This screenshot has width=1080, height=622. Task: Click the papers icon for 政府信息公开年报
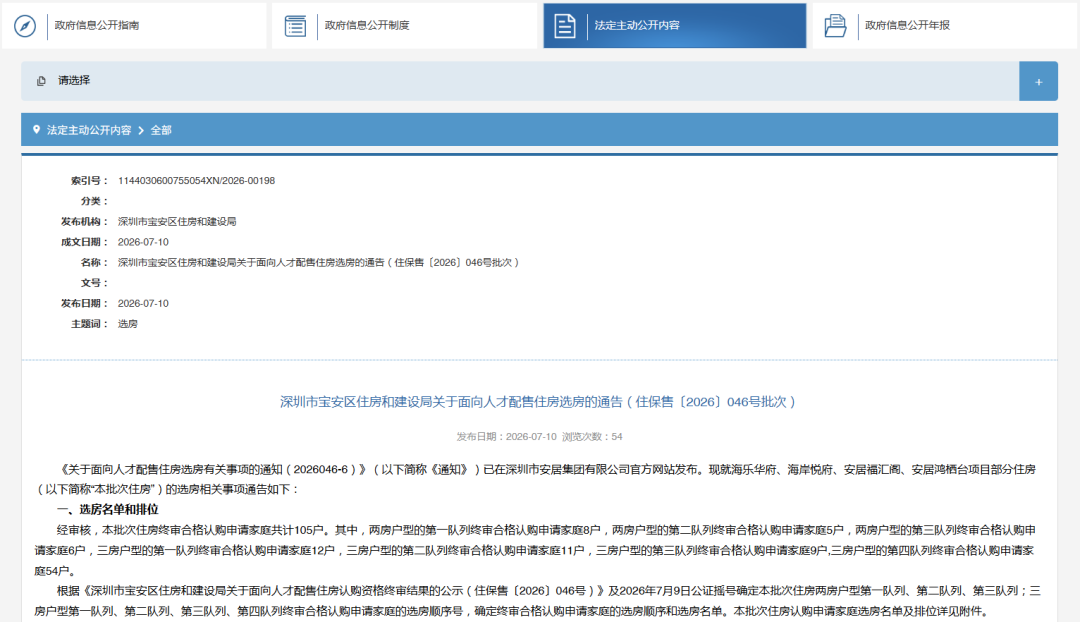[x=835, y=25]
